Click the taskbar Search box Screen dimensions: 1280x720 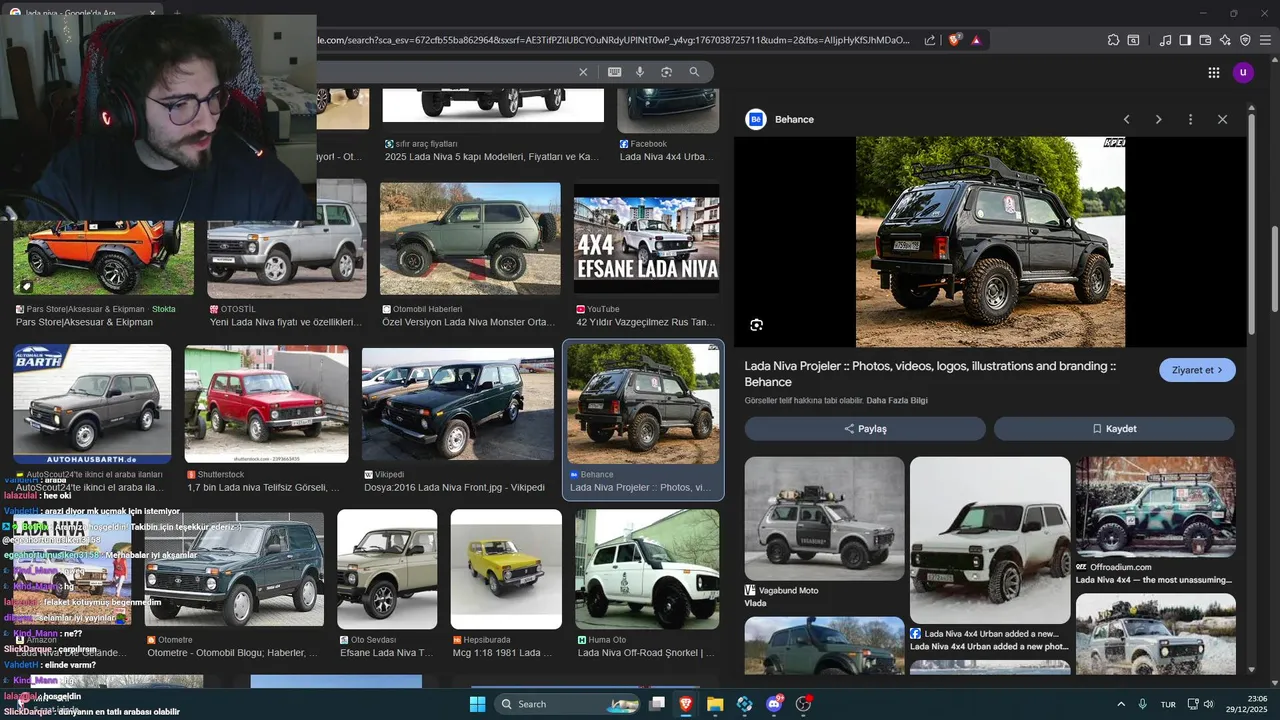point(567,704)
